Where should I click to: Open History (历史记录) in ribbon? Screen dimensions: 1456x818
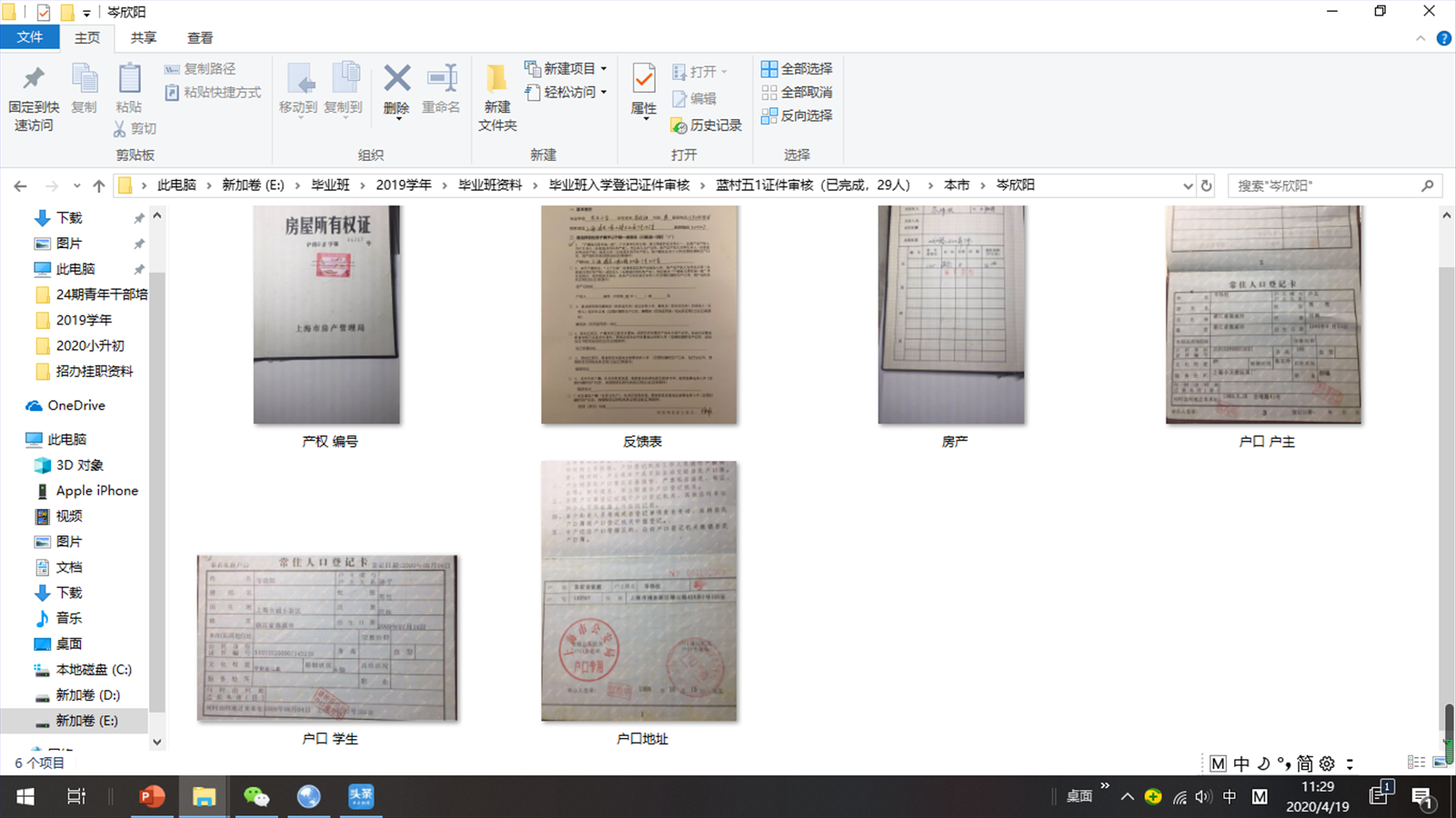click(x=707, y=125)
